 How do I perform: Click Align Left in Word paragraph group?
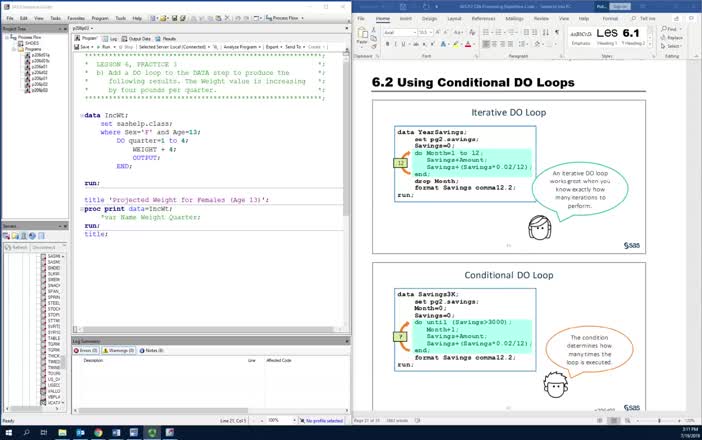[486, 44]
